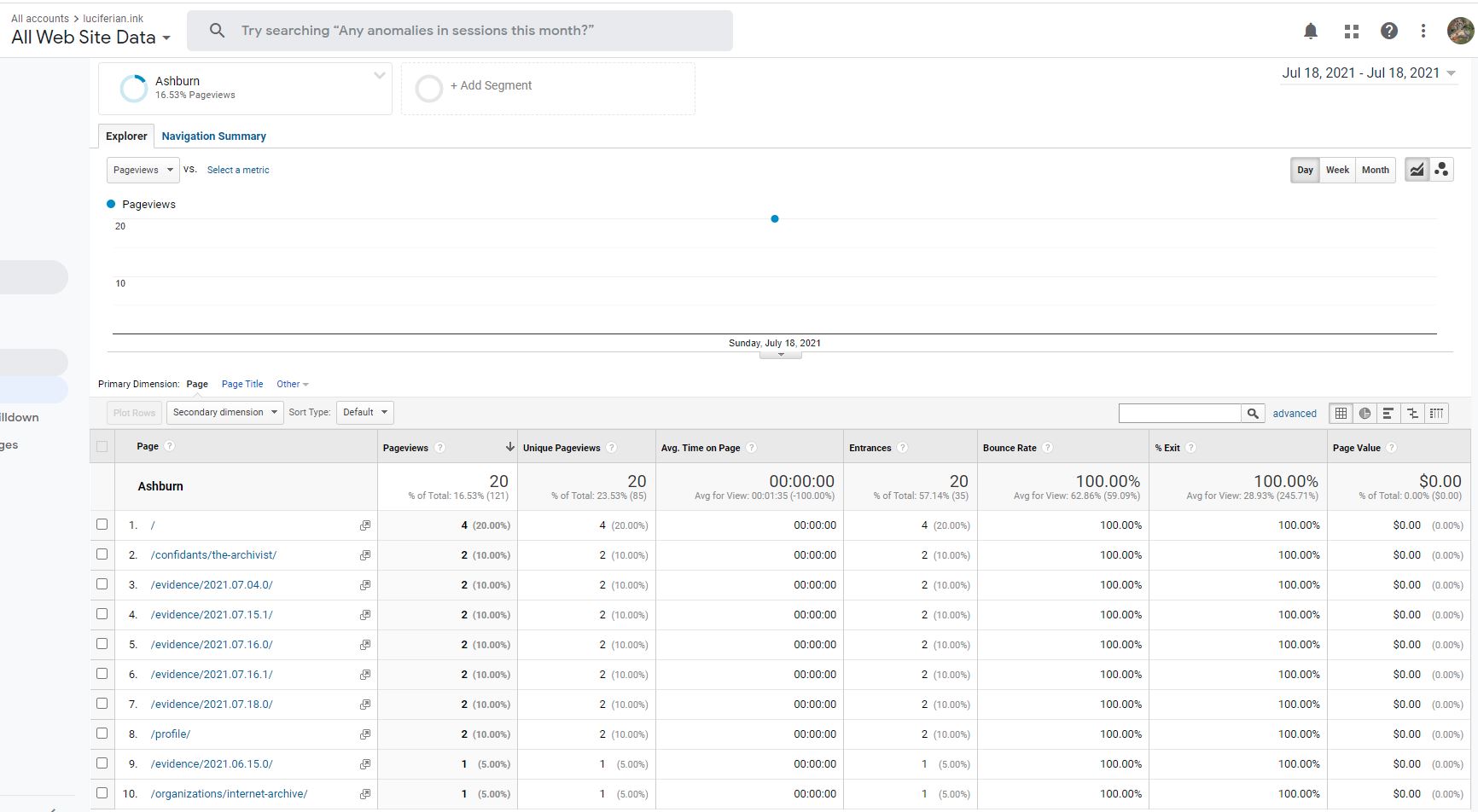This screenshot has height=812, width=1478.
Task: Switch table to pie chart view
Action: (1365, 414)
